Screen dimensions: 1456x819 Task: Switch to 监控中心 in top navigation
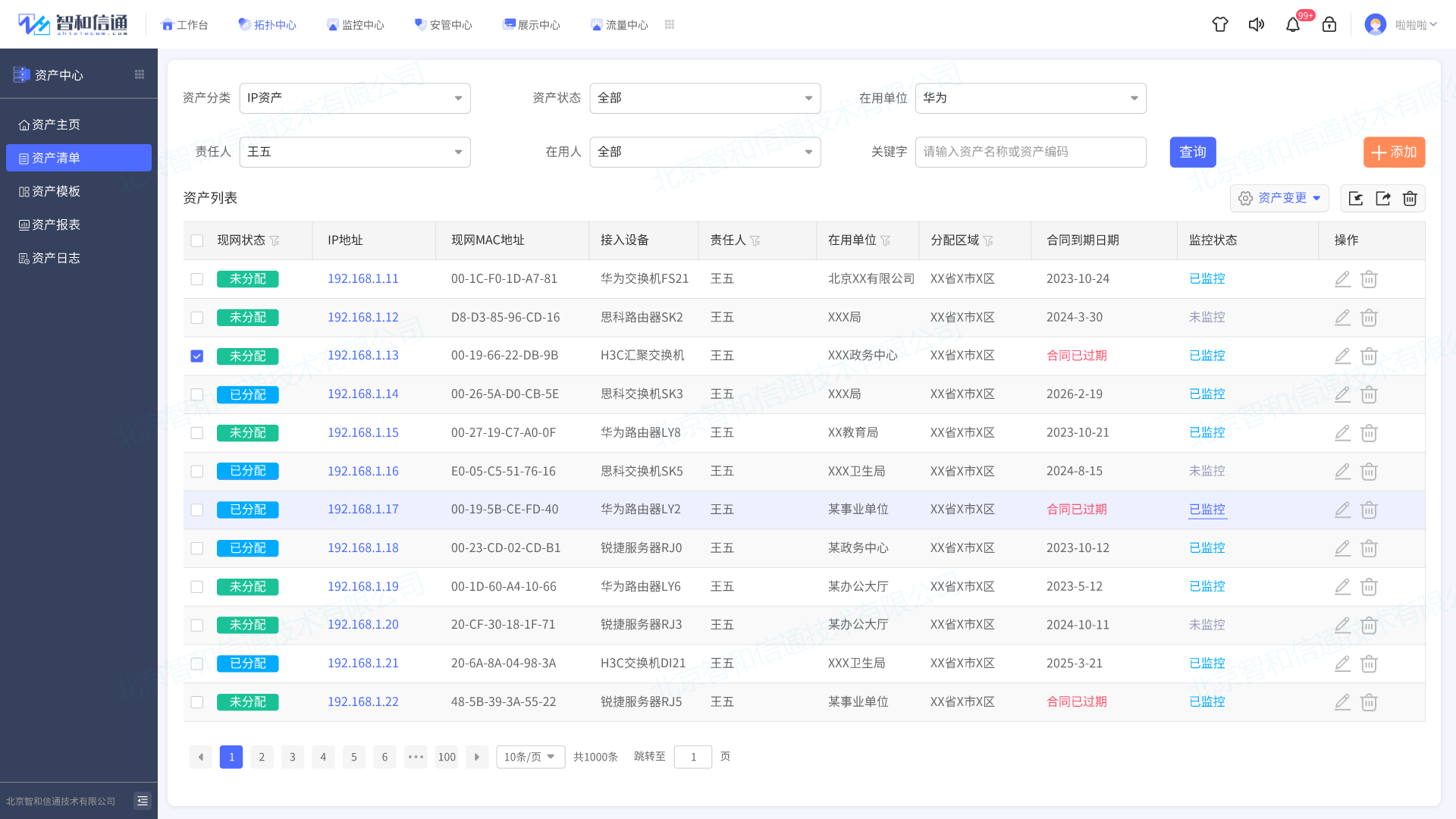(x=356, y=24)
